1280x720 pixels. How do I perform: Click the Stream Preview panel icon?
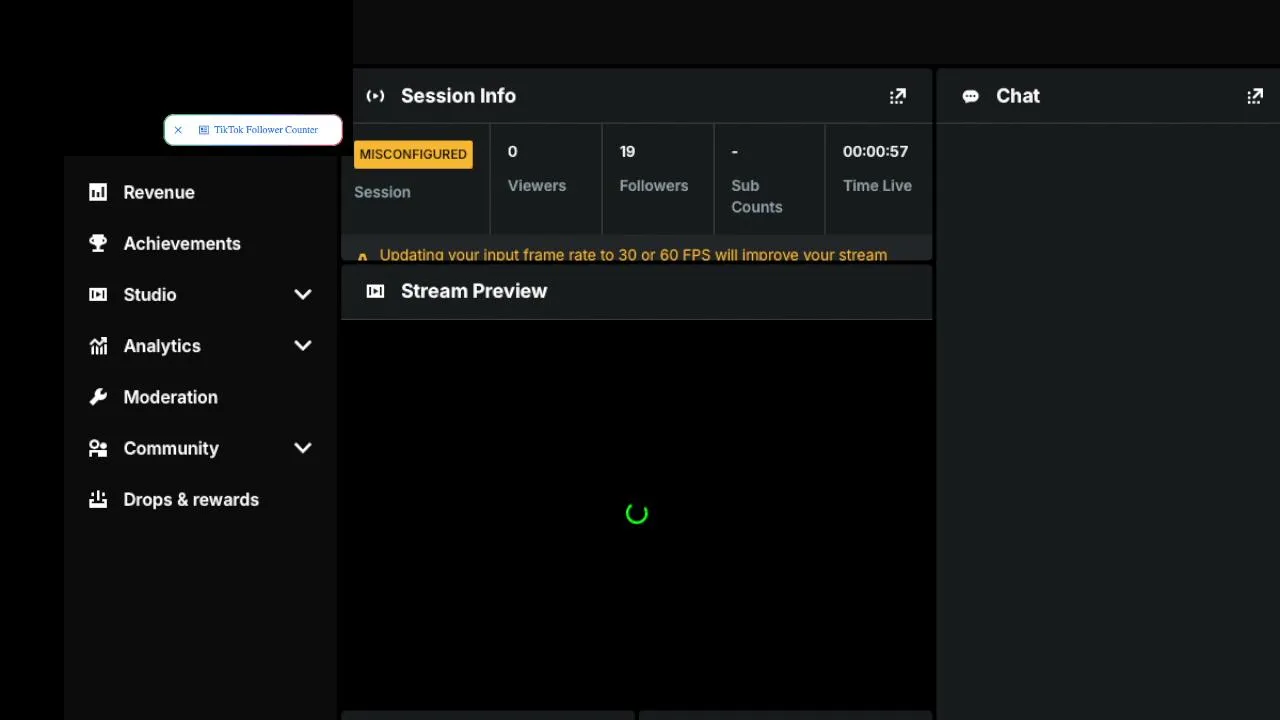375,291
